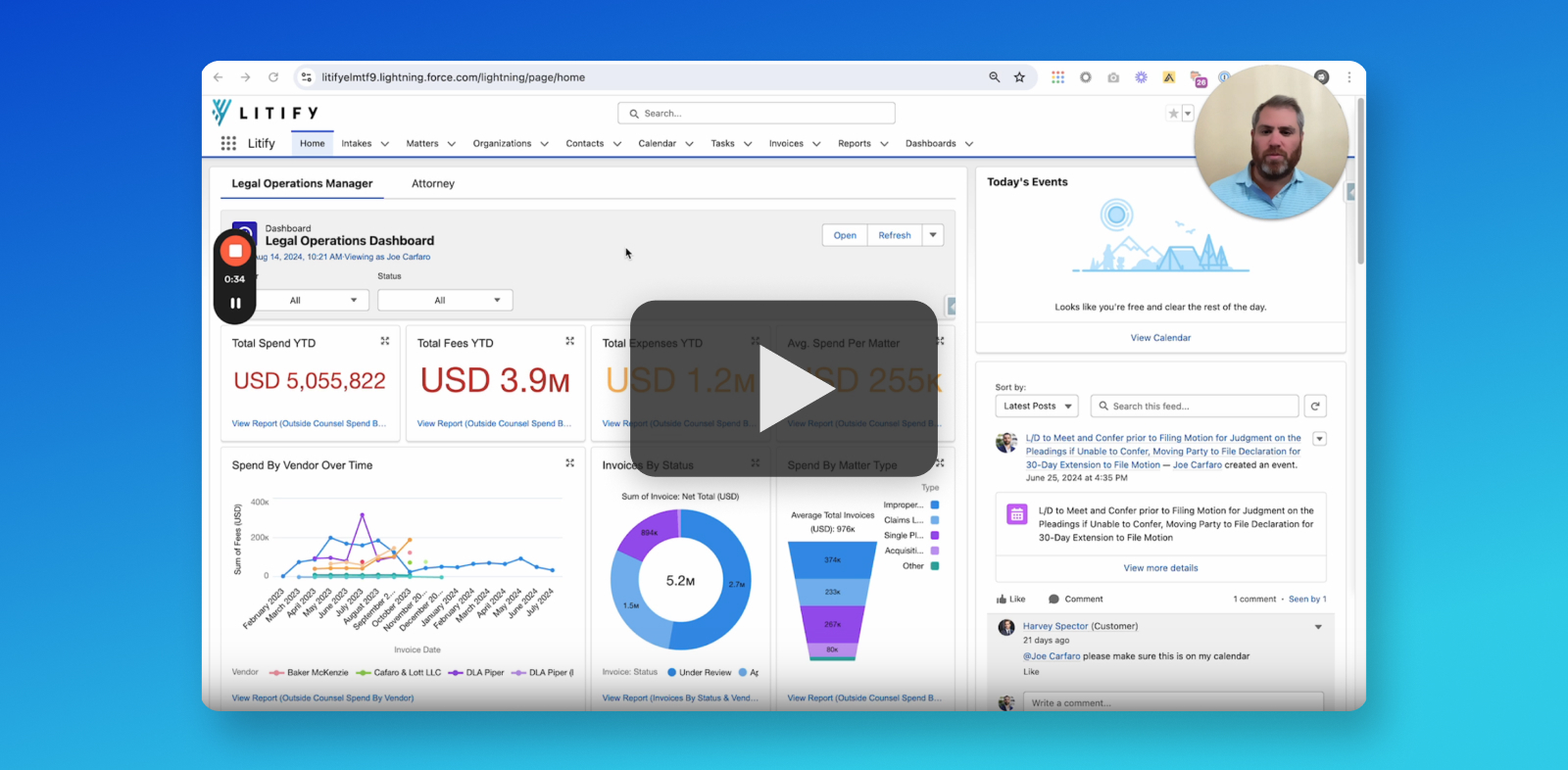Expand the chevron next to Calendar
The image size is (1568, 770).
coord(689,144)
